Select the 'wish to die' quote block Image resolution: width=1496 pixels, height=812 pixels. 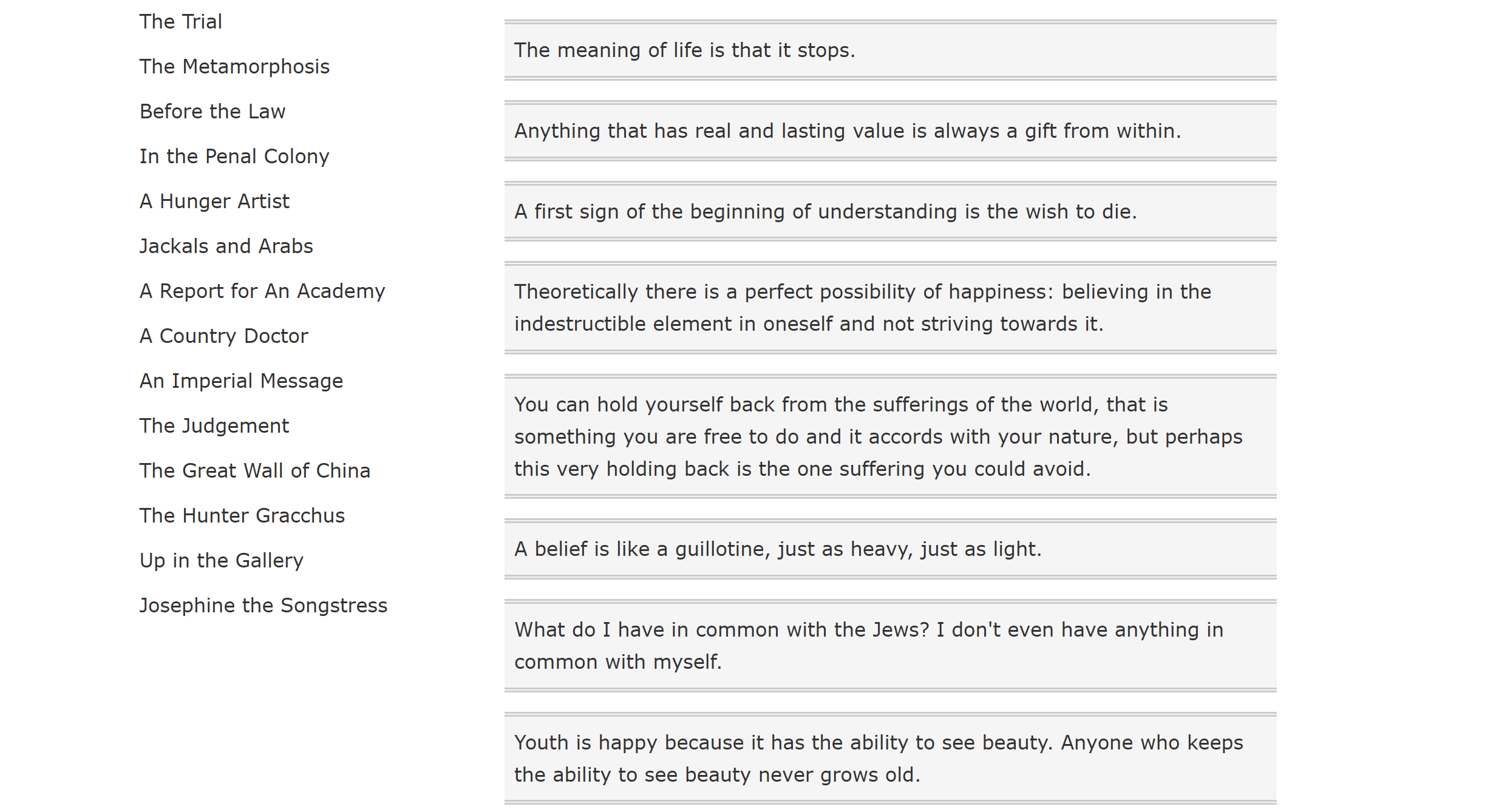890,212
